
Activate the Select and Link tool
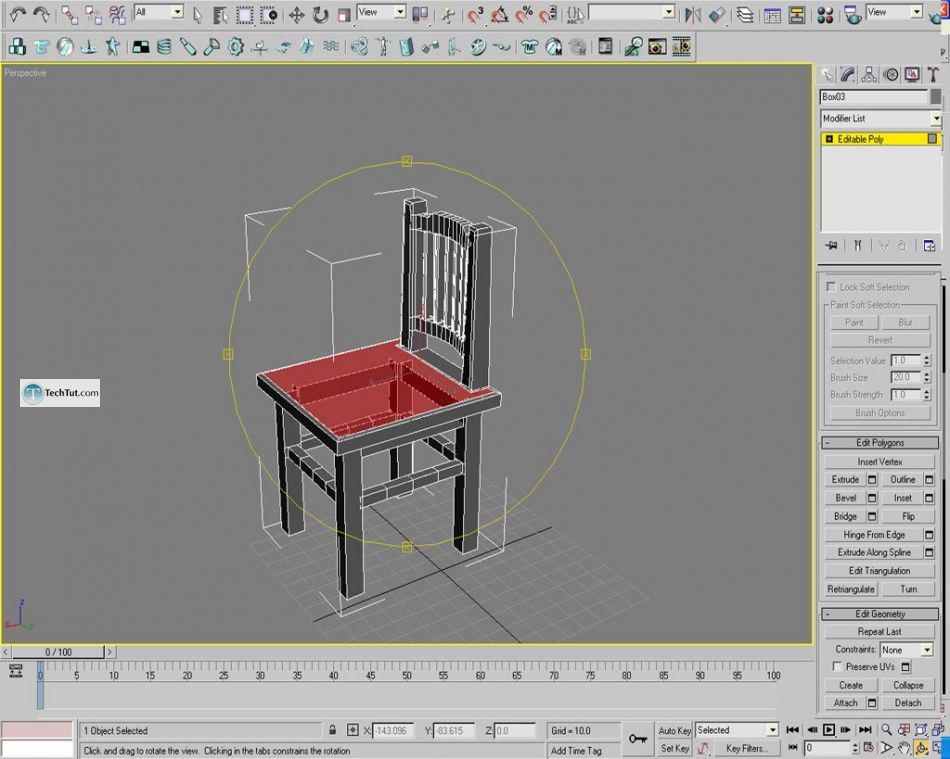[70, 15]
